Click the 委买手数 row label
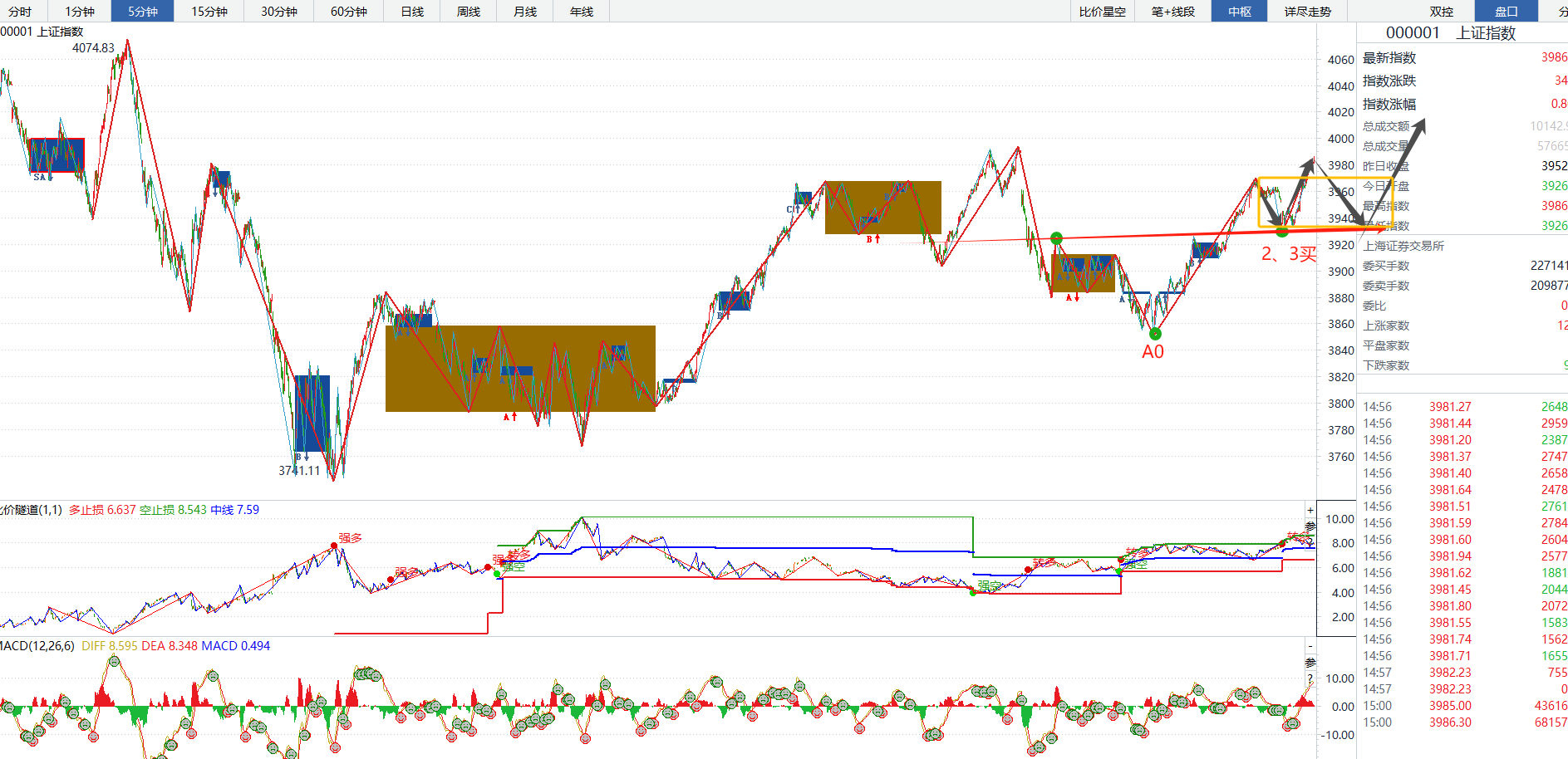 coord(1386,266)
